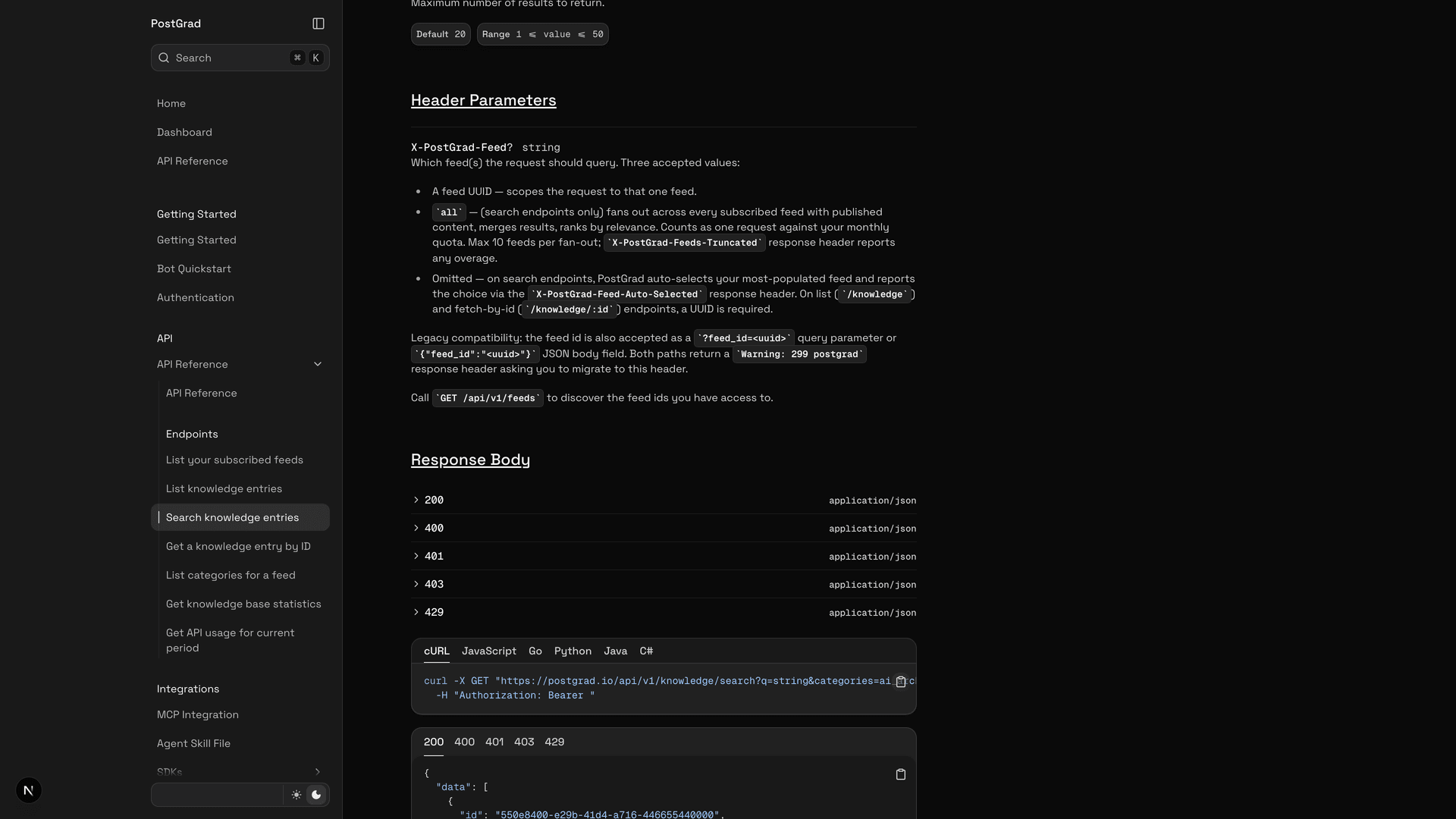Copy the 200 response JSON example
1456x819 pixels.
click(x=901, y=774)
